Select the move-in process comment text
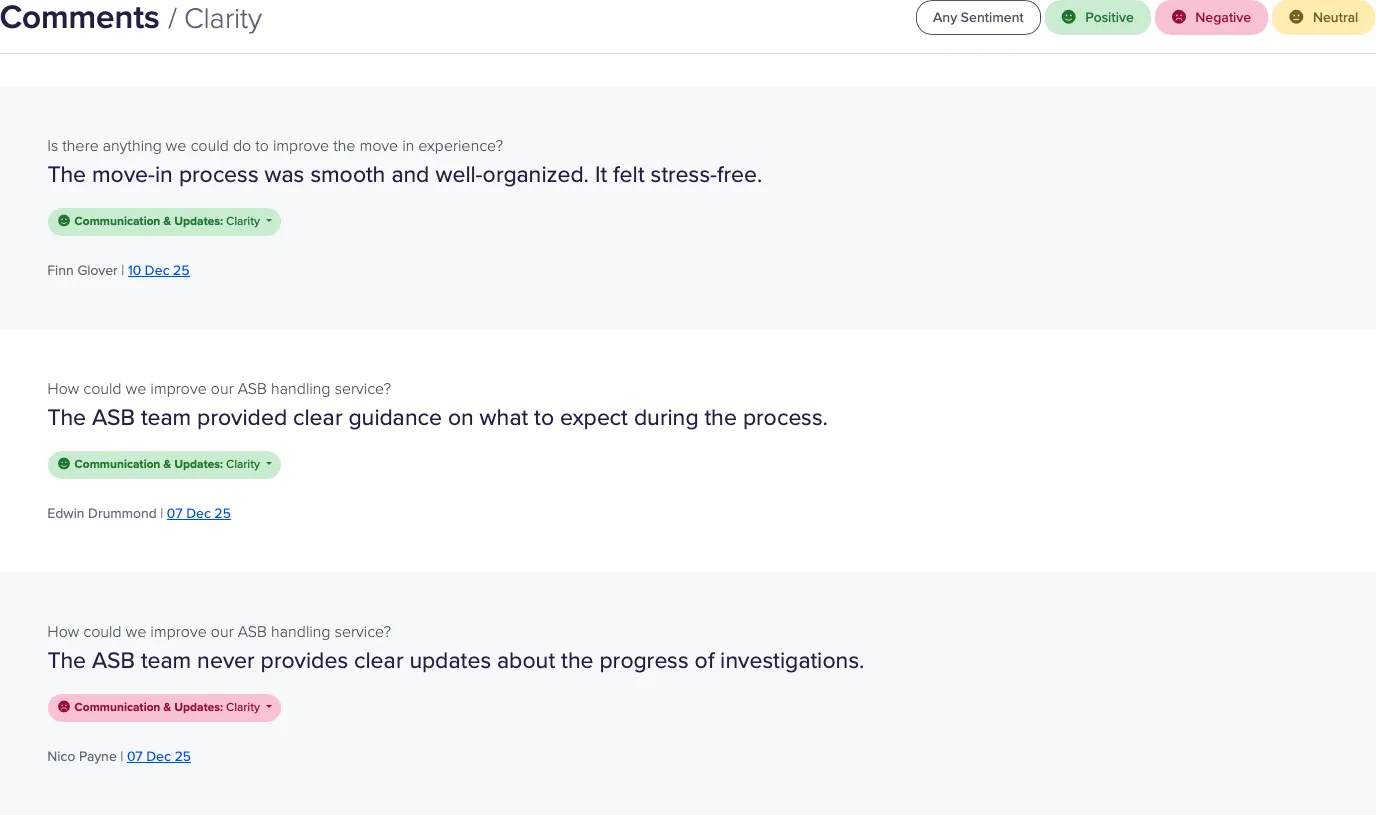Screen dimensions: 1376x815 (x=404, y=174)
